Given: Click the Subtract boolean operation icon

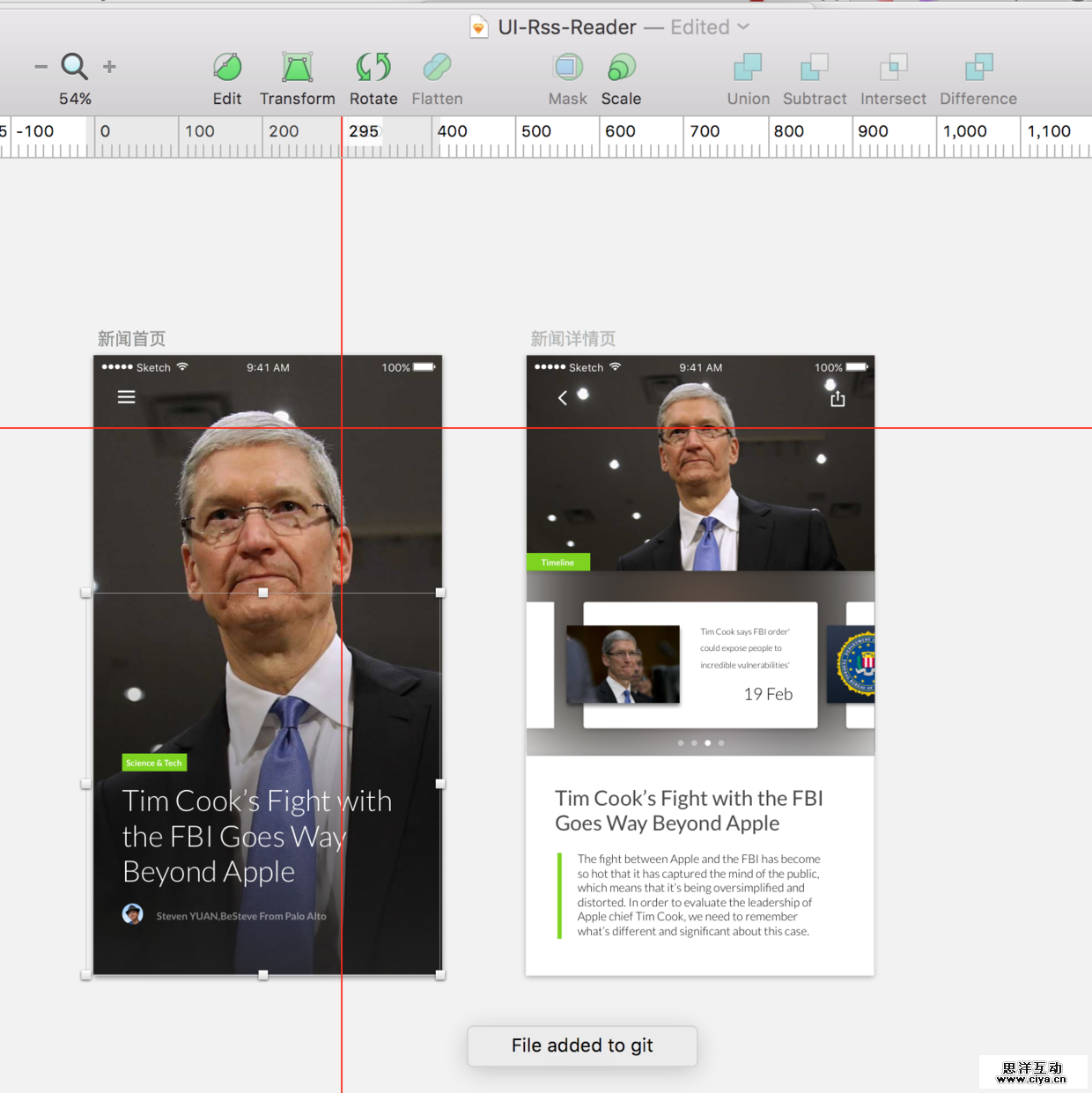Looking at the screenshot, I should coord(815,67).
